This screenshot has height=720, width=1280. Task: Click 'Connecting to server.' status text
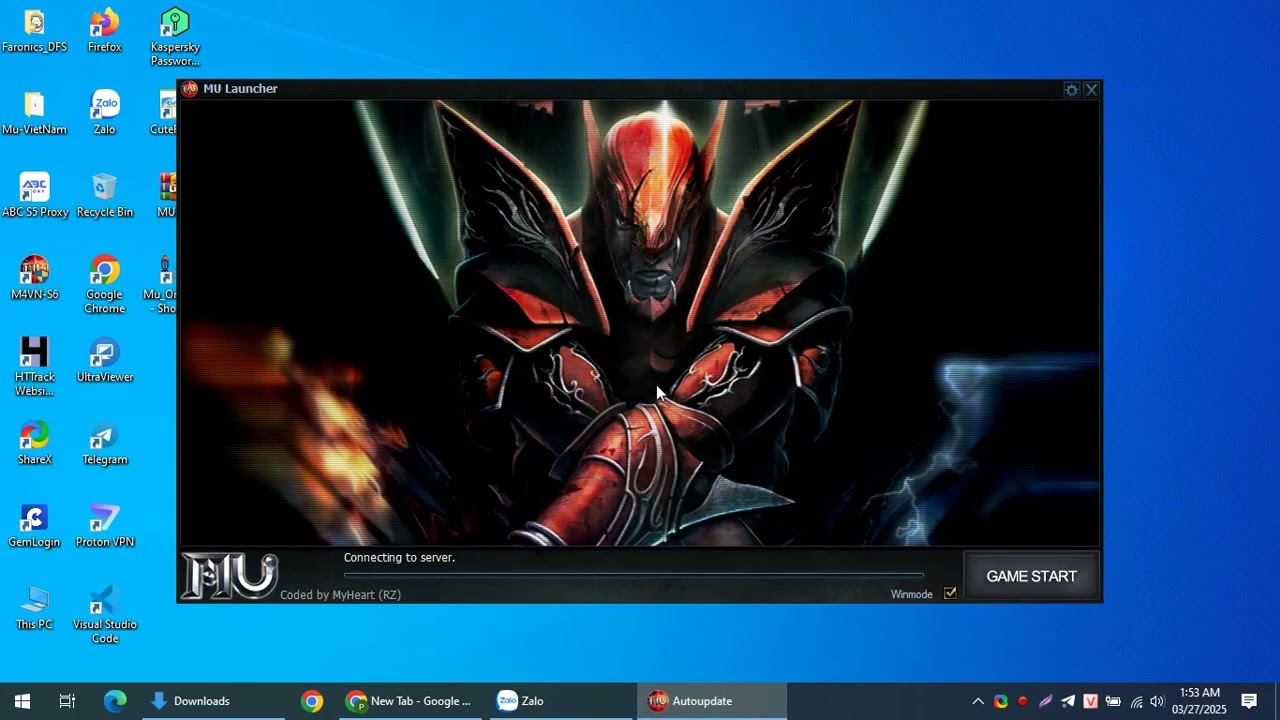pyautogui.click(x=399, y=558)
